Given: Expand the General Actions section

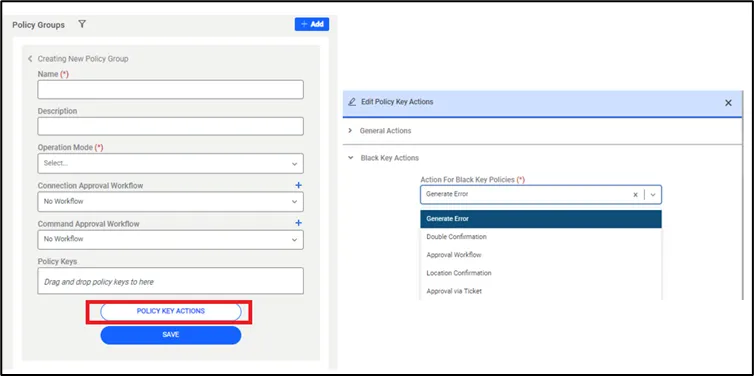Looking at the screenshot, I should click(350, 131).
